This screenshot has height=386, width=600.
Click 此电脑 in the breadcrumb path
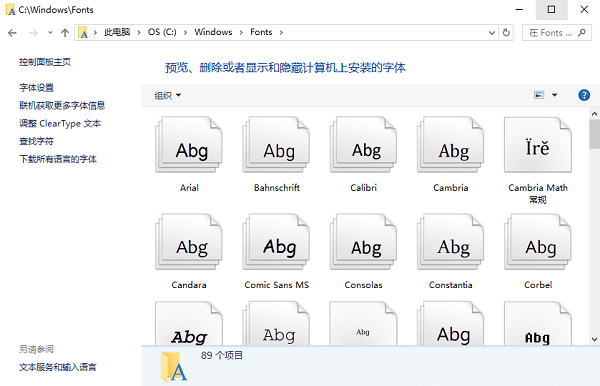click(x=117, y=32)
